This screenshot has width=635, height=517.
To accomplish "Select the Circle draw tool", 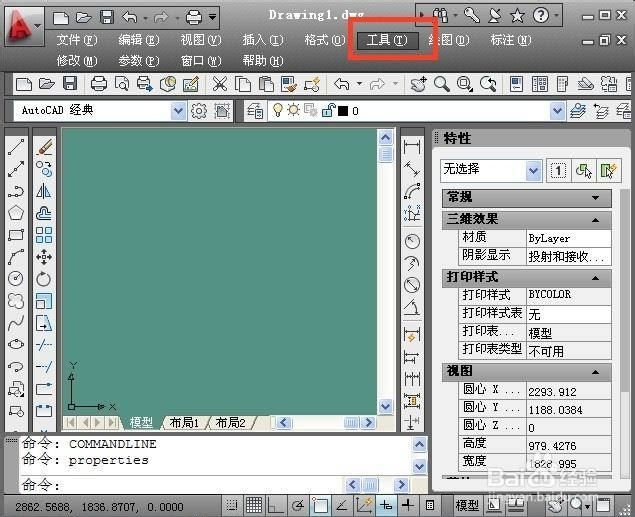I will coord(16,279).
